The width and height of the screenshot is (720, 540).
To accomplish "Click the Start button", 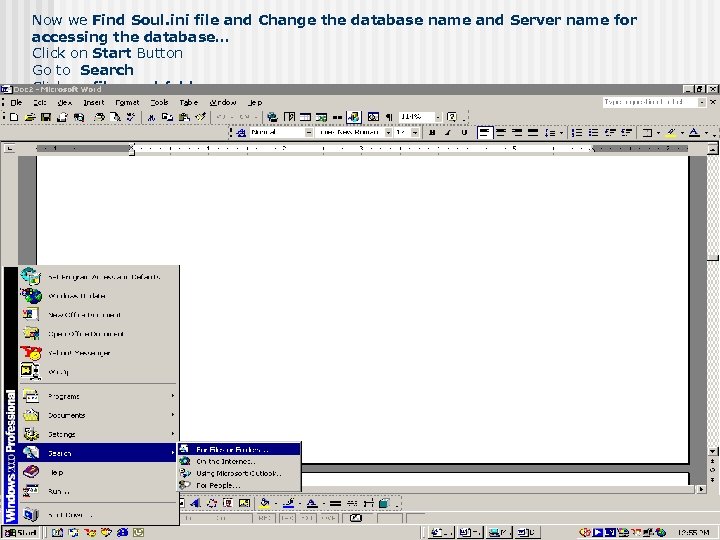I will pyautogui.click(x=21, y=533).
